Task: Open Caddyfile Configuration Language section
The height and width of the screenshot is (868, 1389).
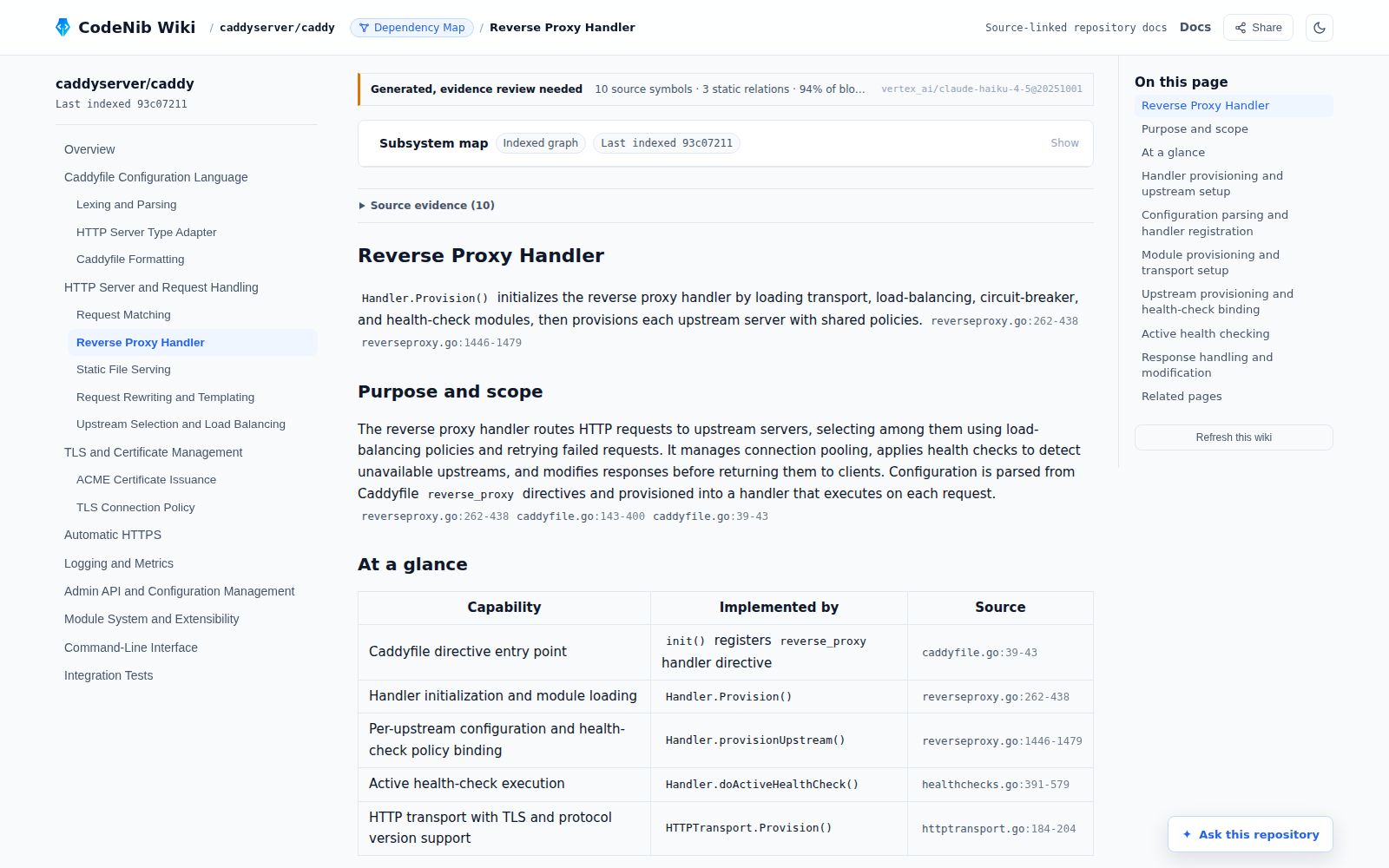Action: [x=156, y=177]
